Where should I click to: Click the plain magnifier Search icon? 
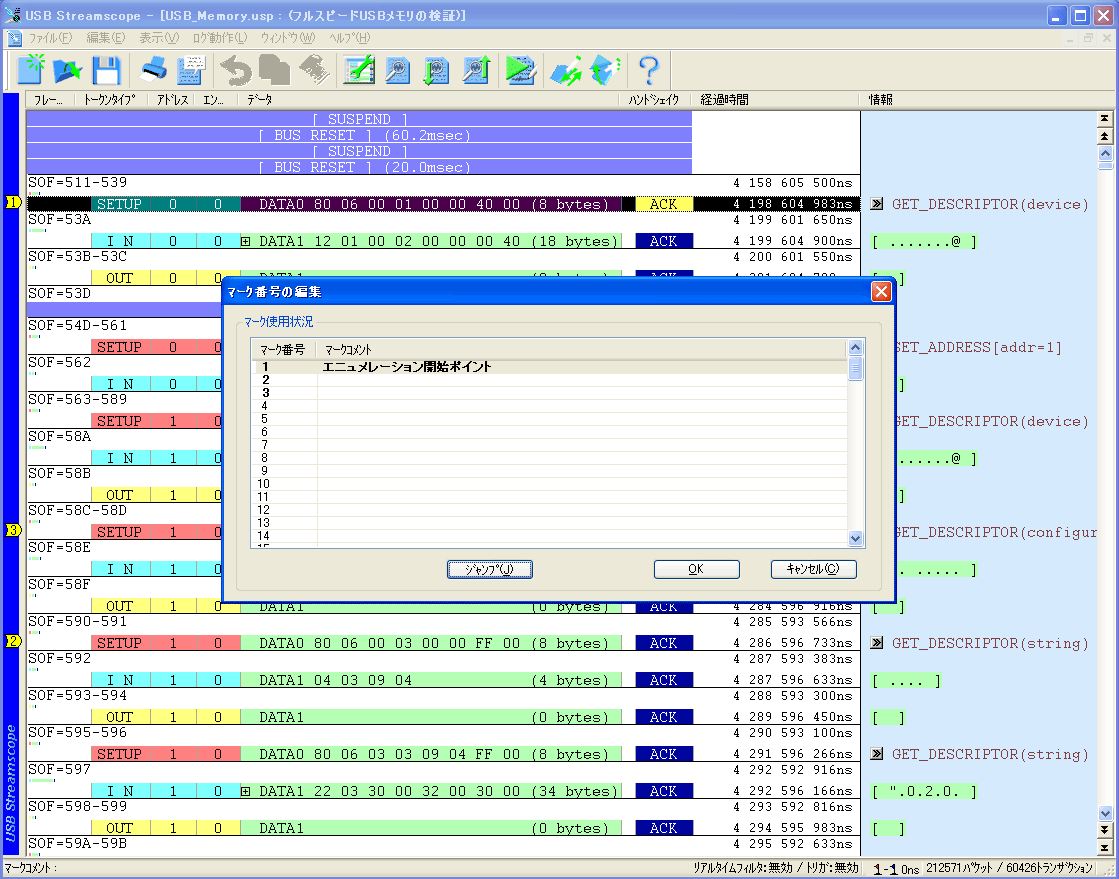[397, 70]
